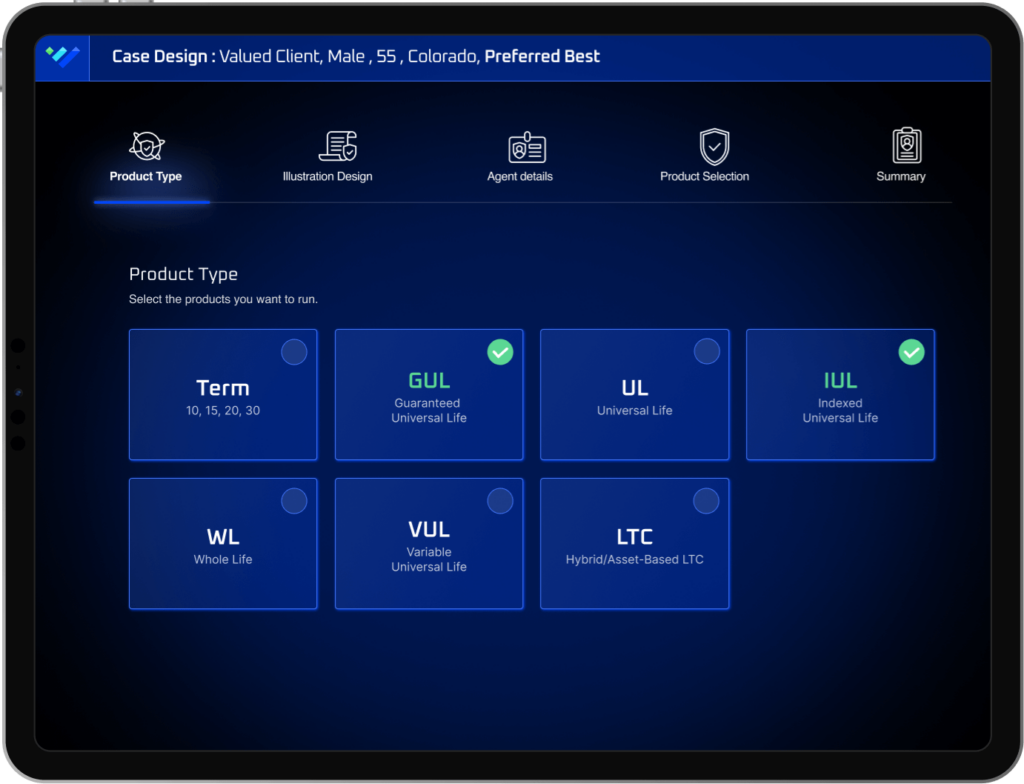Select the Whole Life card
1024x784 pixels.
pos(223,544)
